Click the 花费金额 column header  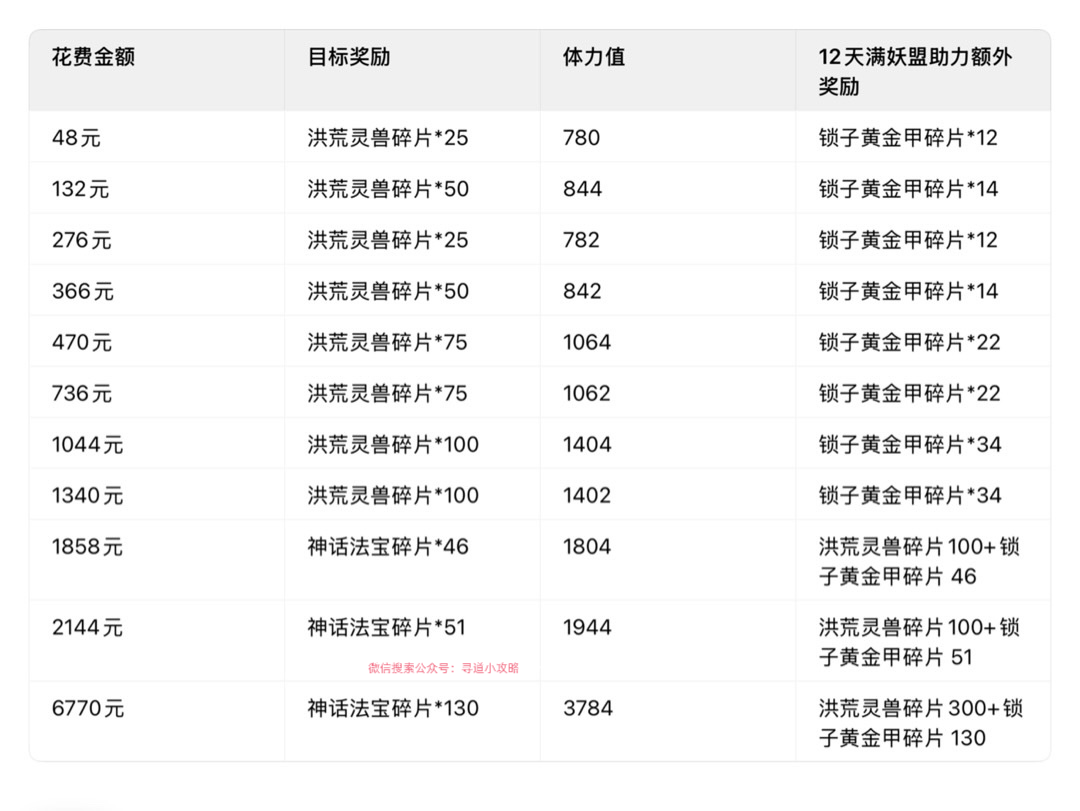(x=93, y=57)
